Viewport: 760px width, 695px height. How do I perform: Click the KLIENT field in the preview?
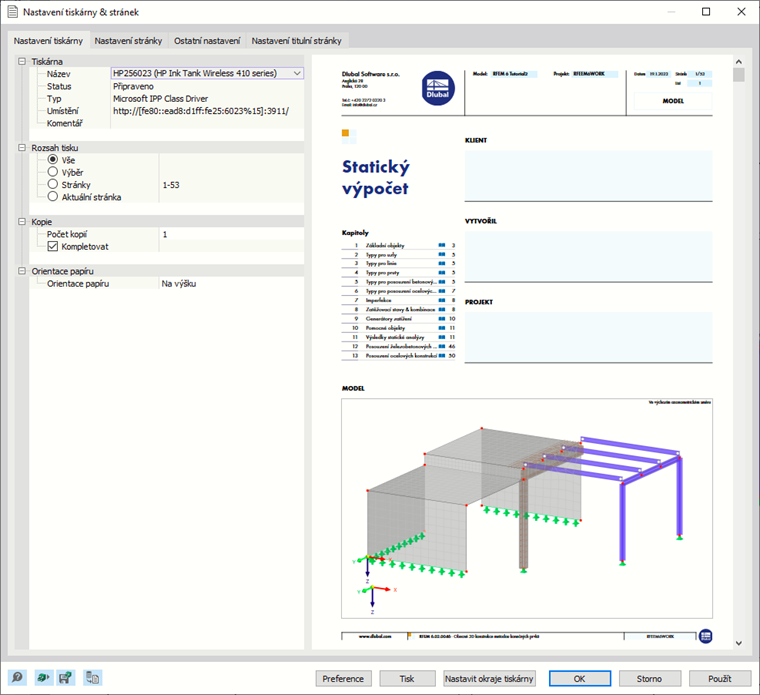[x=588, y=175]
